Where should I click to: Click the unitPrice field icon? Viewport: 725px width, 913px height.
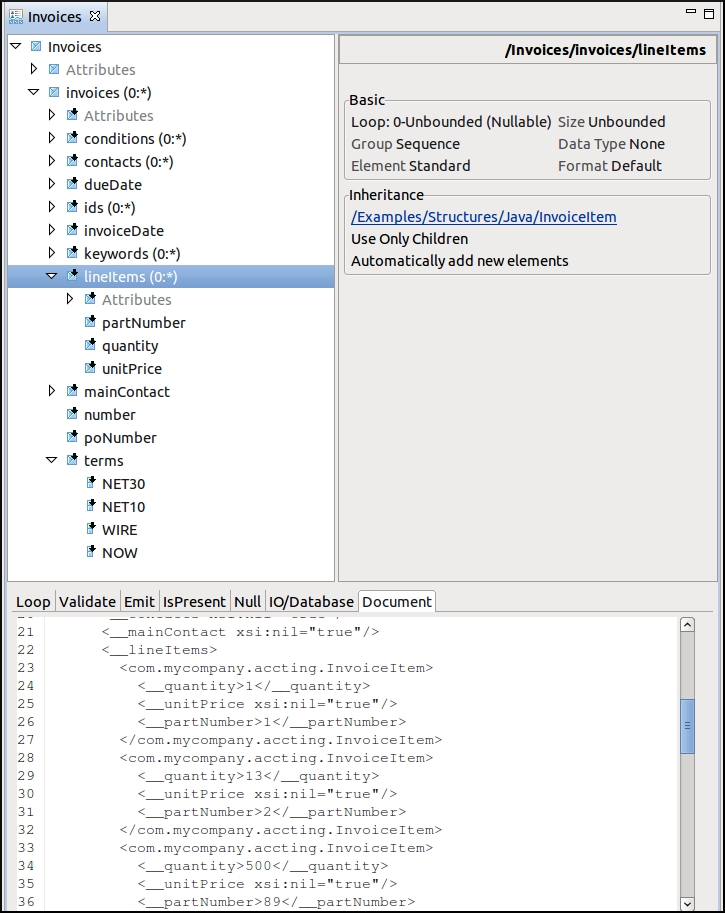pyautogui.click(x=91, y=369)
